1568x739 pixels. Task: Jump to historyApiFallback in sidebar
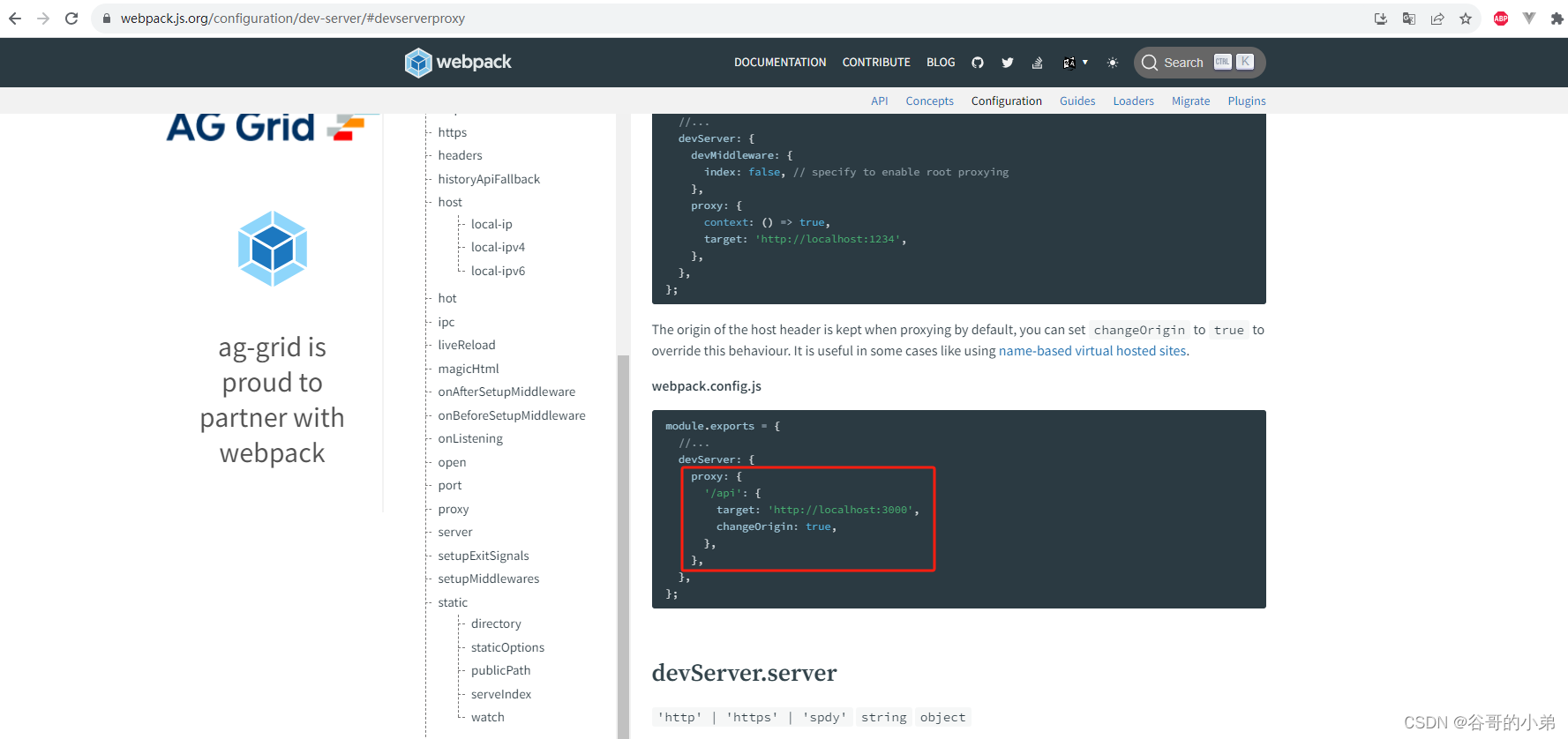[x=489, y=179]
